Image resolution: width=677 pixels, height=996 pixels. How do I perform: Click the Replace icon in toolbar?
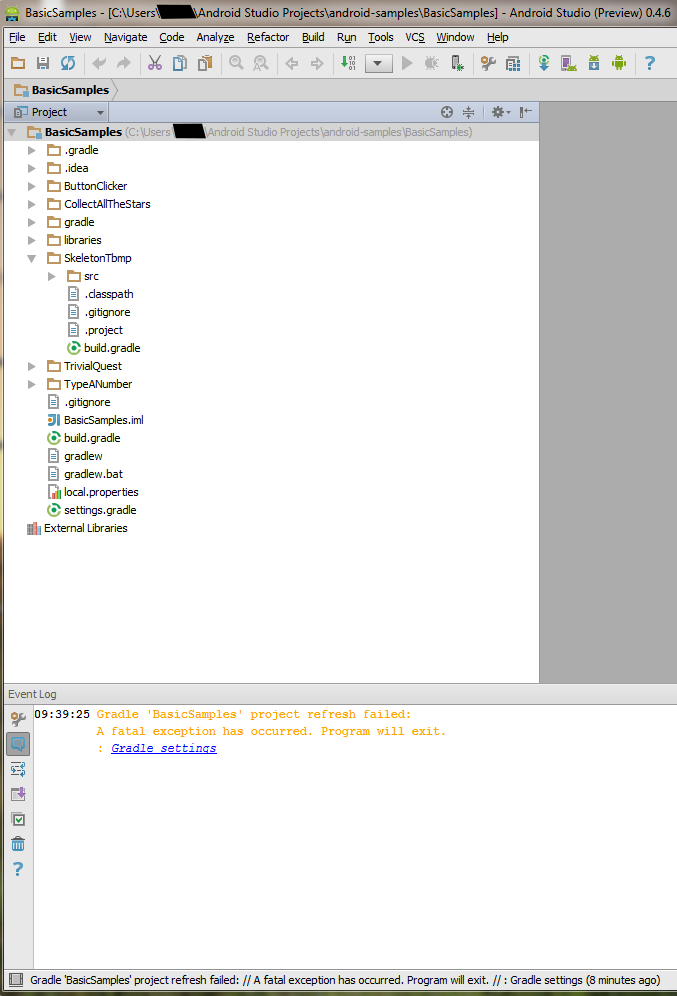pos(260,63)
